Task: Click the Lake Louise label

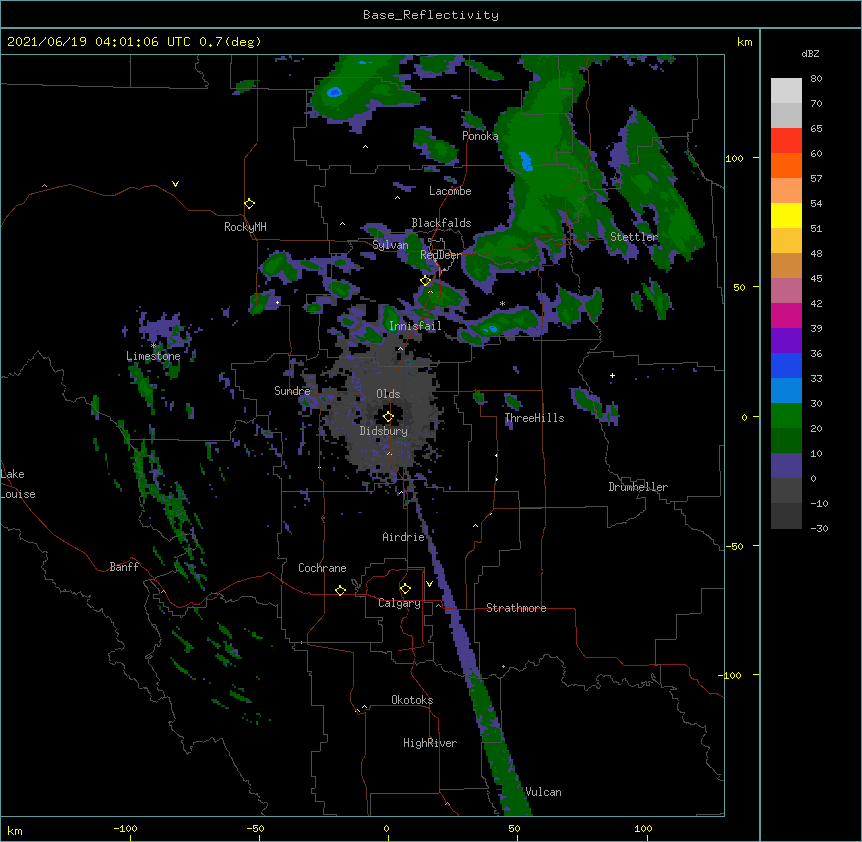Action: click(18, 484)
